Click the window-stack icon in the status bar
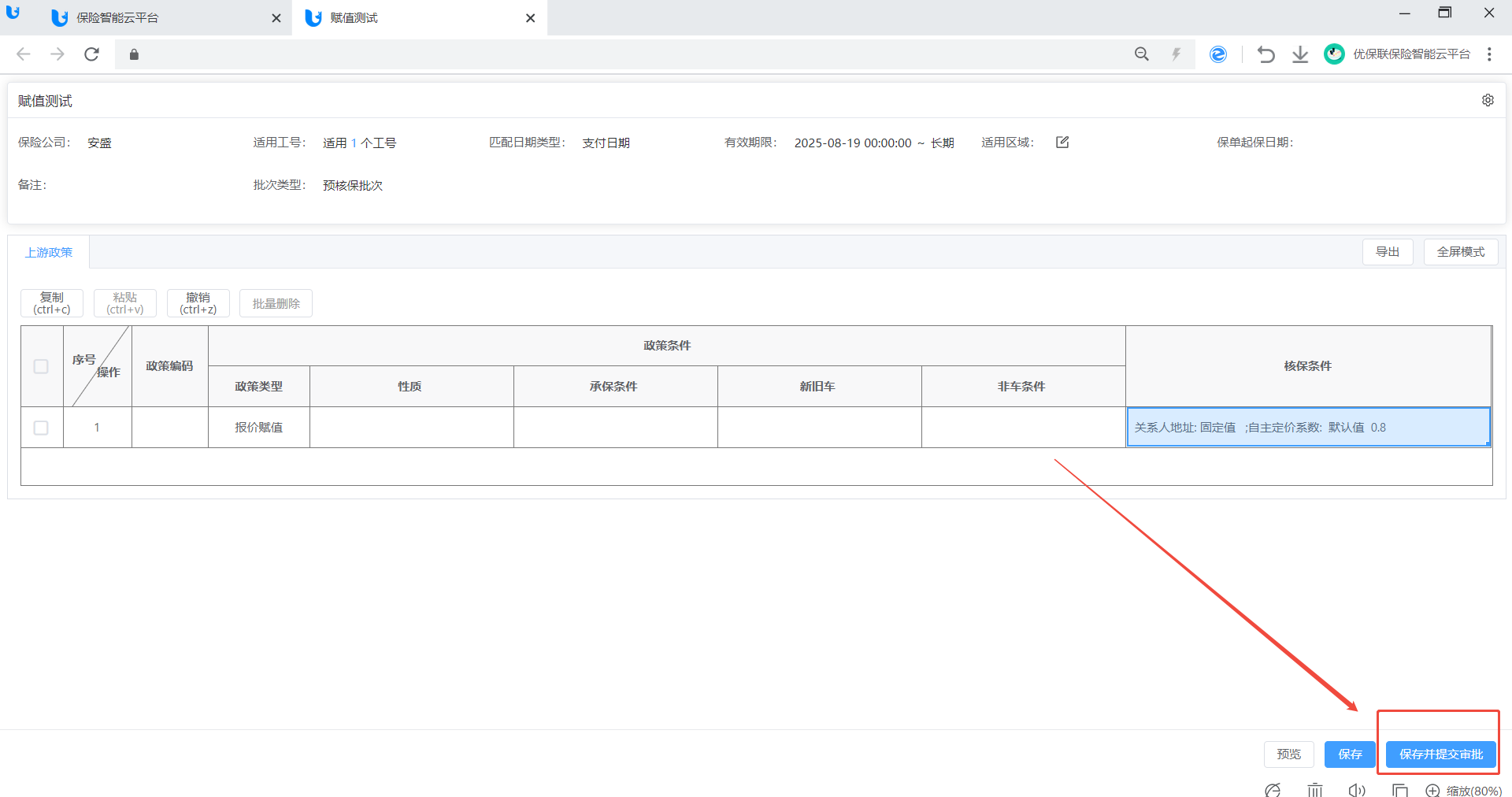 tap(1399, 790)
